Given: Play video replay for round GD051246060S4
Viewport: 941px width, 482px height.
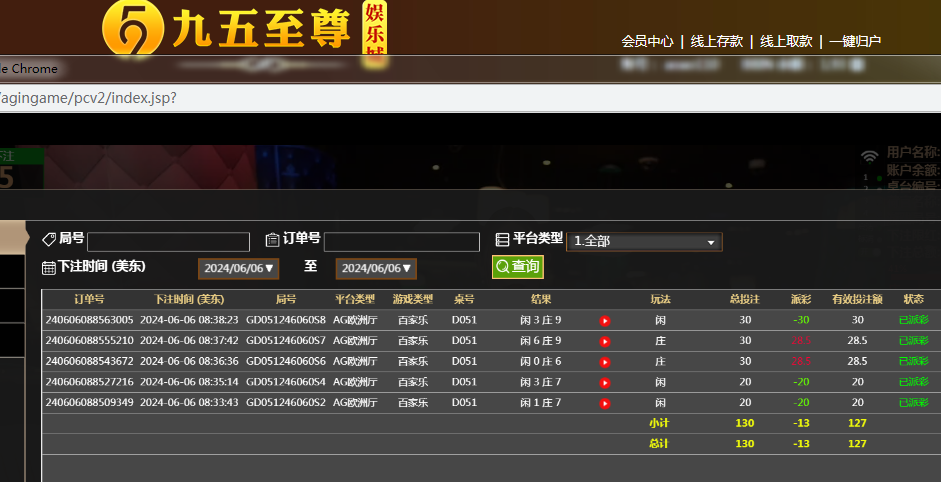Looking at the screenshot, I should [605, 383].
